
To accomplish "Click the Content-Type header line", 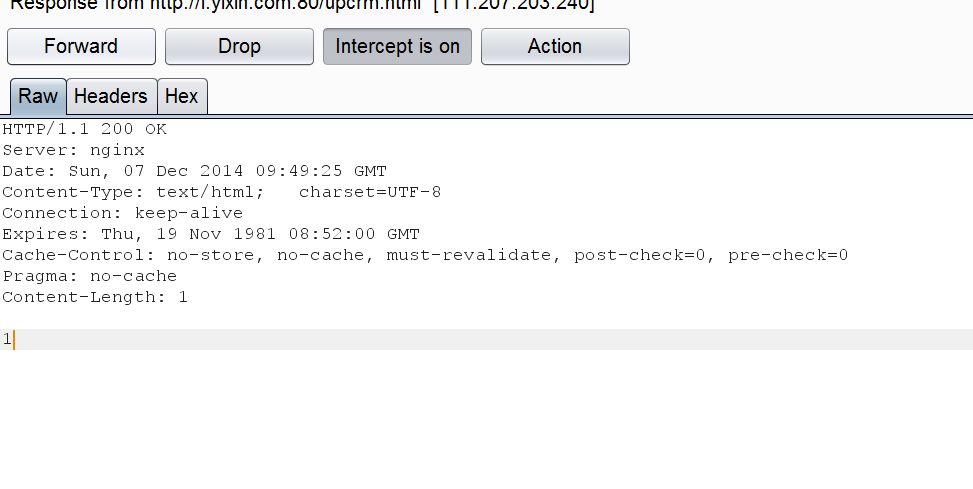I will [222, 192].
